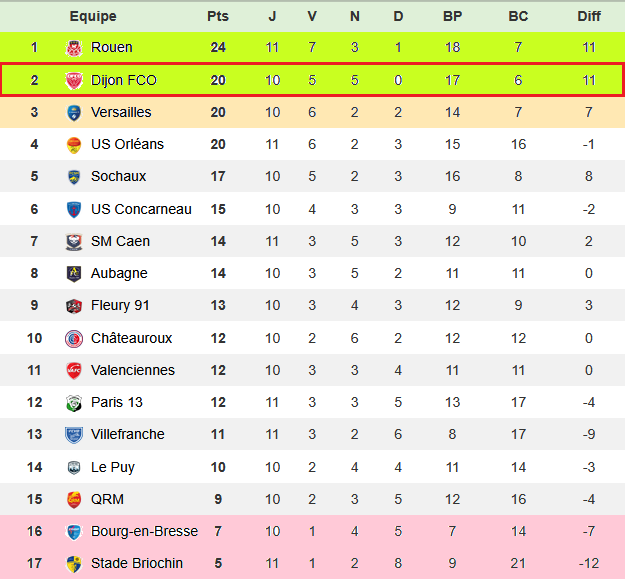Screen dimensions: 625x580
Task: Open the Le Puy team name
Action: (113, 467)
